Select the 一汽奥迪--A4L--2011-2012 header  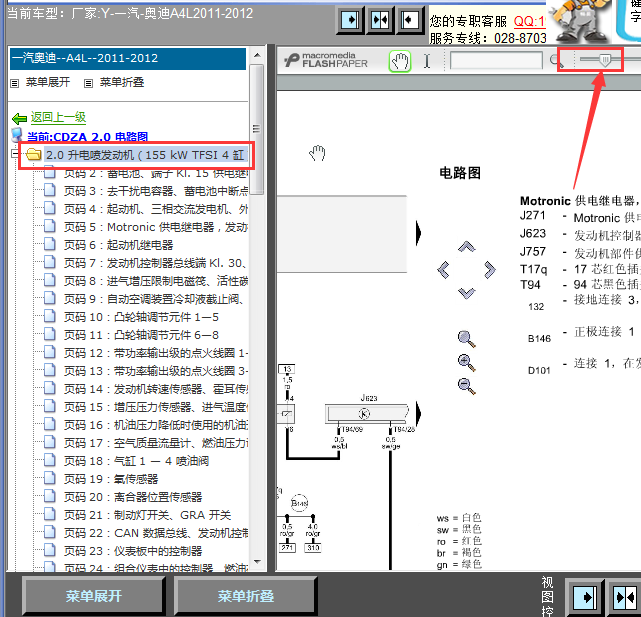(128, 58)
